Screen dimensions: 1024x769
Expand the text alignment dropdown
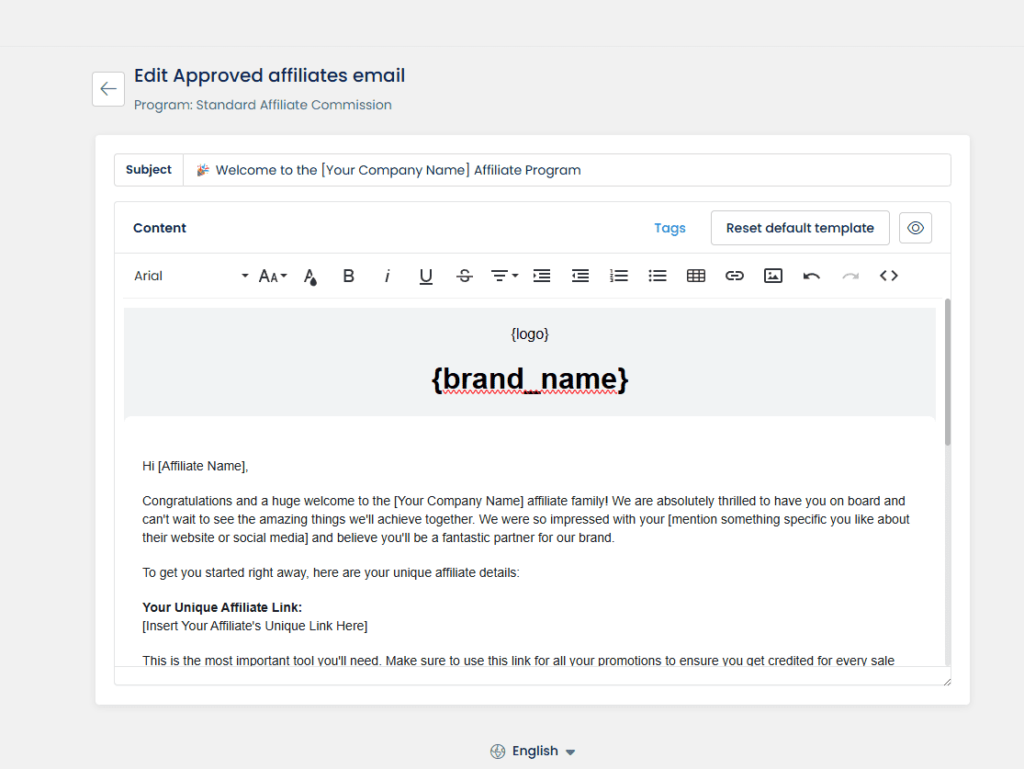tap(504, 276)
